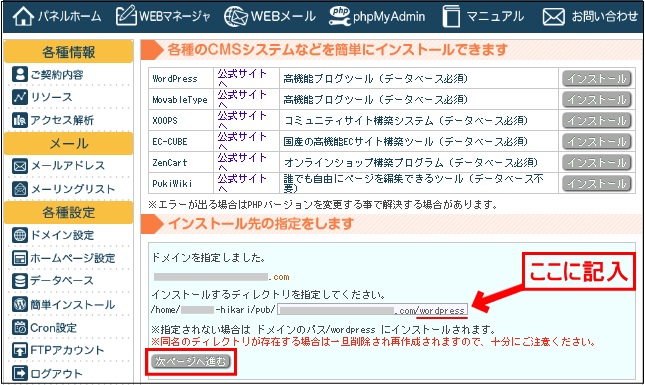
Task: Click the お問い合わせ envelope icon
Action: click(x=554, y=17)
